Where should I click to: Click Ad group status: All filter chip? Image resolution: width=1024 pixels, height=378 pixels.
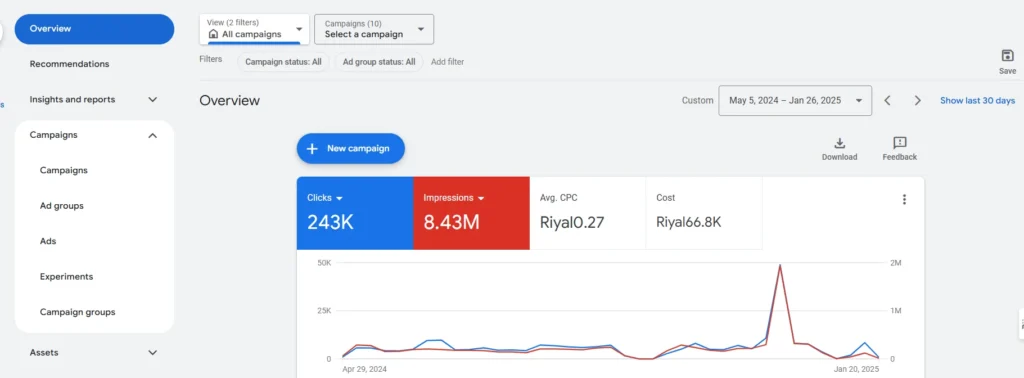coord(379,62)
